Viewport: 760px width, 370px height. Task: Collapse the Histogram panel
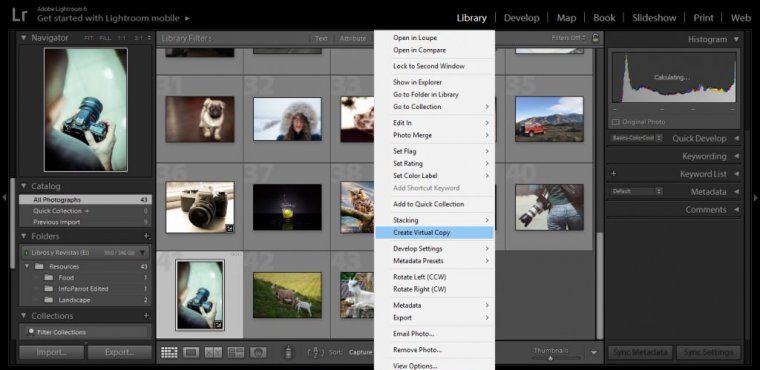point(736,39)
